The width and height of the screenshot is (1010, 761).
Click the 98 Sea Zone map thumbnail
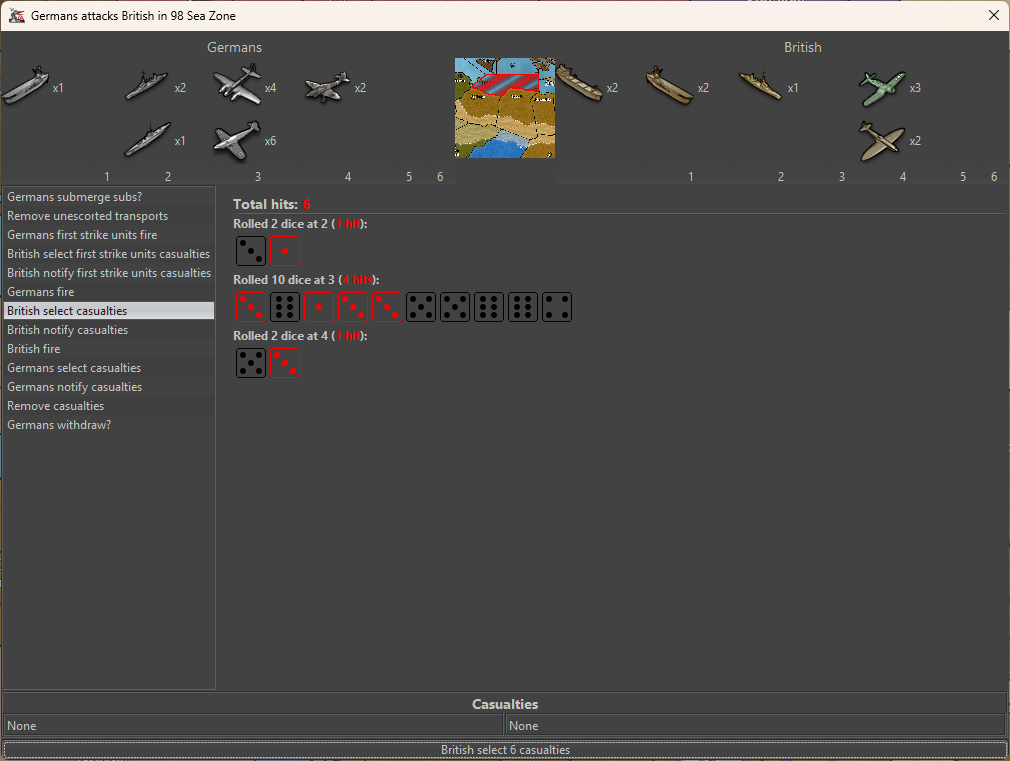click(504, 107)
